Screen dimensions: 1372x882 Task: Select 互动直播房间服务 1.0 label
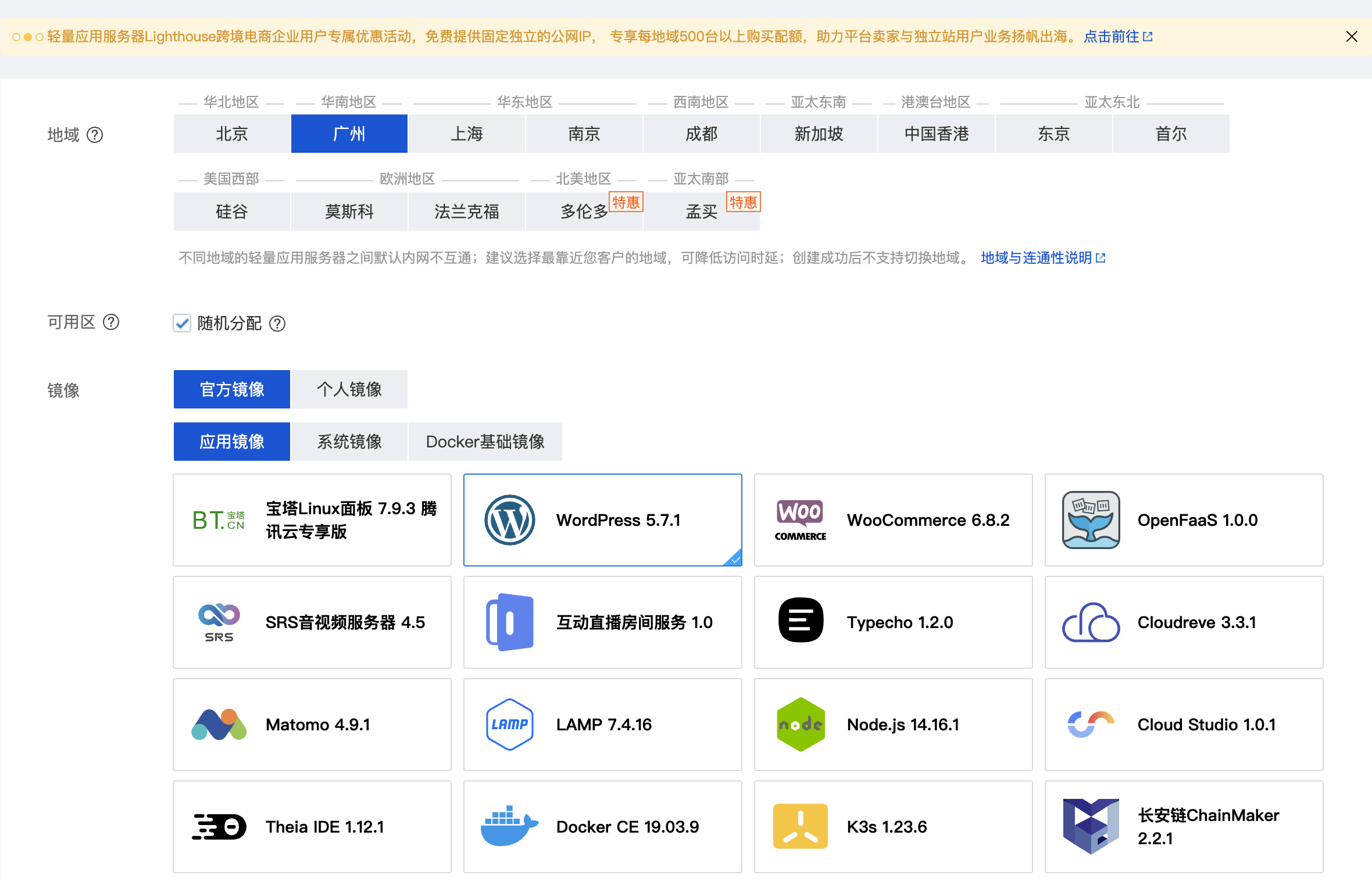tap(635, 622)
